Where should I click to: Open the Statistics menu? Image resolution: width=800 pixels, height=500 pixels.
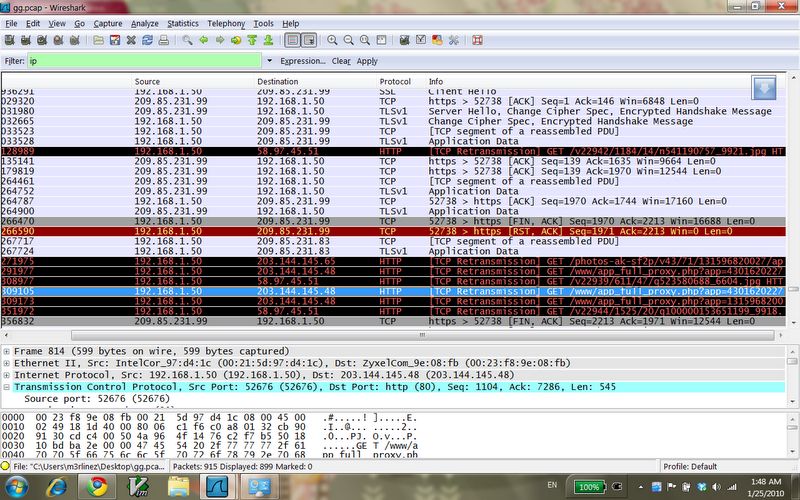pos(183,23)
